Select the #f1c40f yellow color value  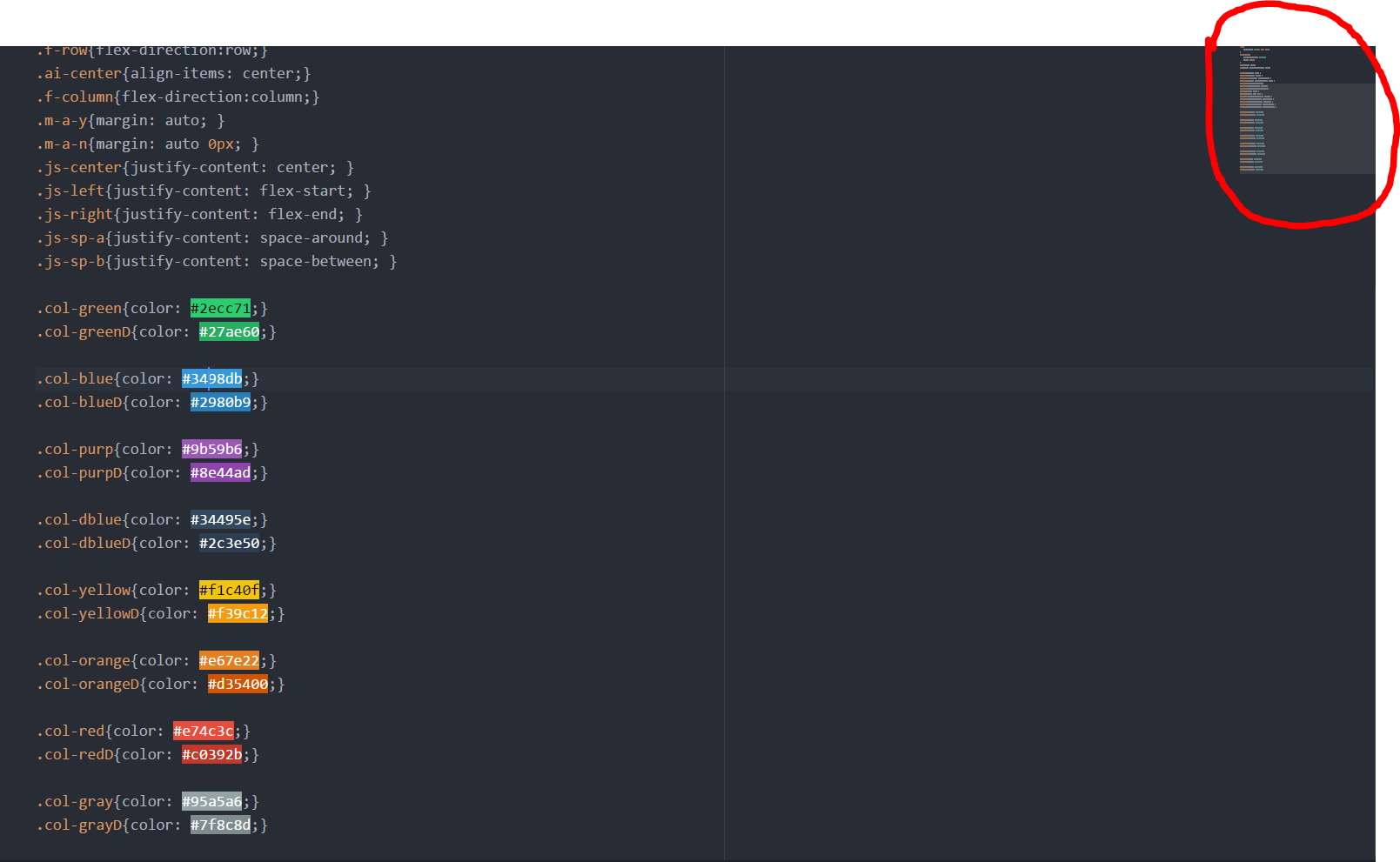pyautogui.click(x=229, y=590)
